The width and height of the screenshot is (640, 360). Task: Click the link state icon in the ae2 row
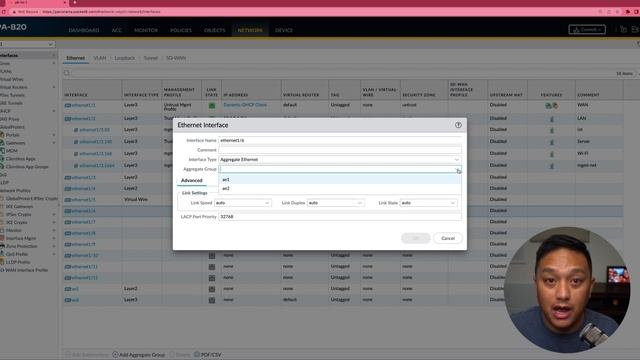click(x=212, y=300)
